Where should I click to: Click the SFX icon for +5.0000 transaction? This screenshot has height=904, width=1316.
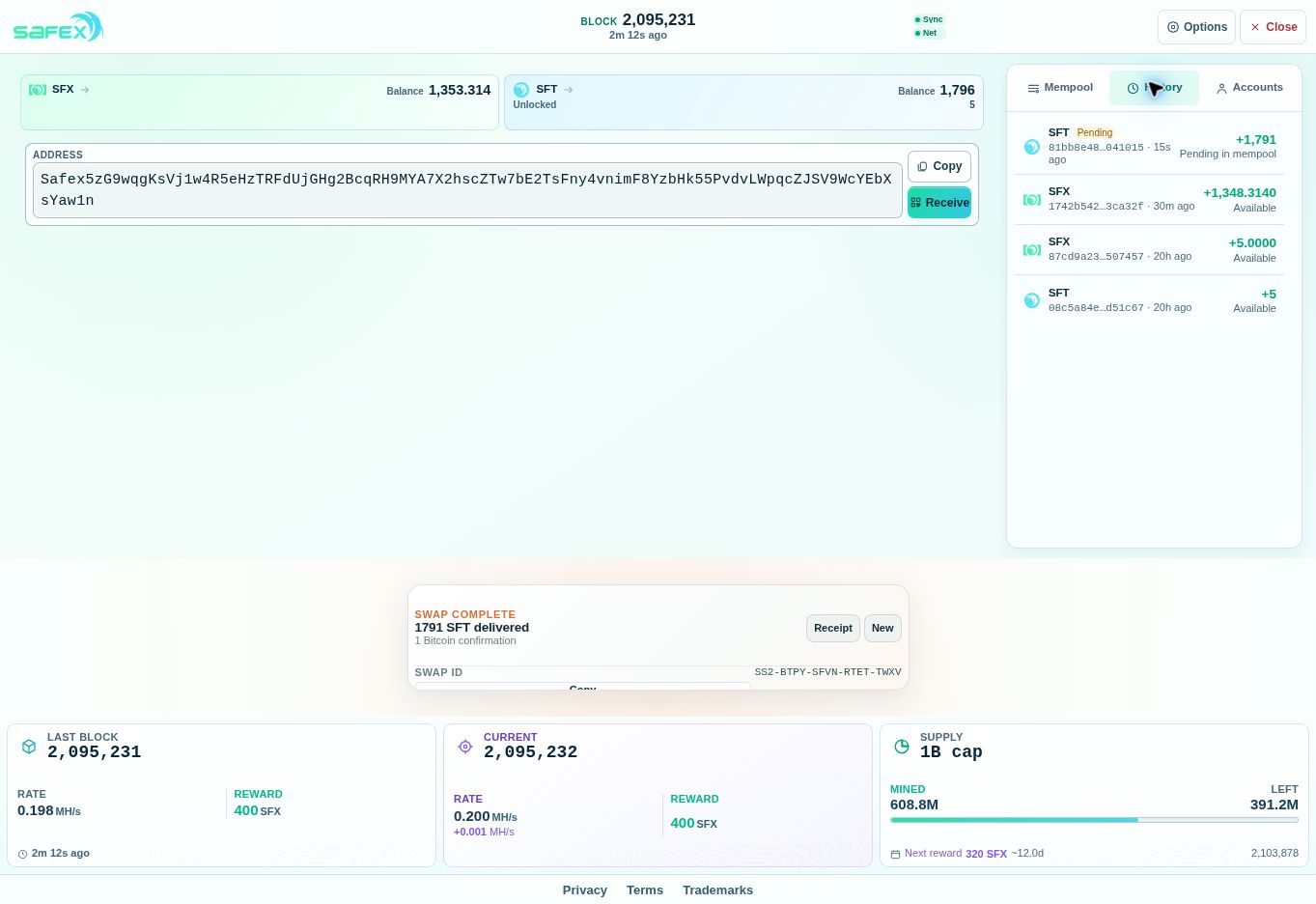click(x=1032, y=249)
